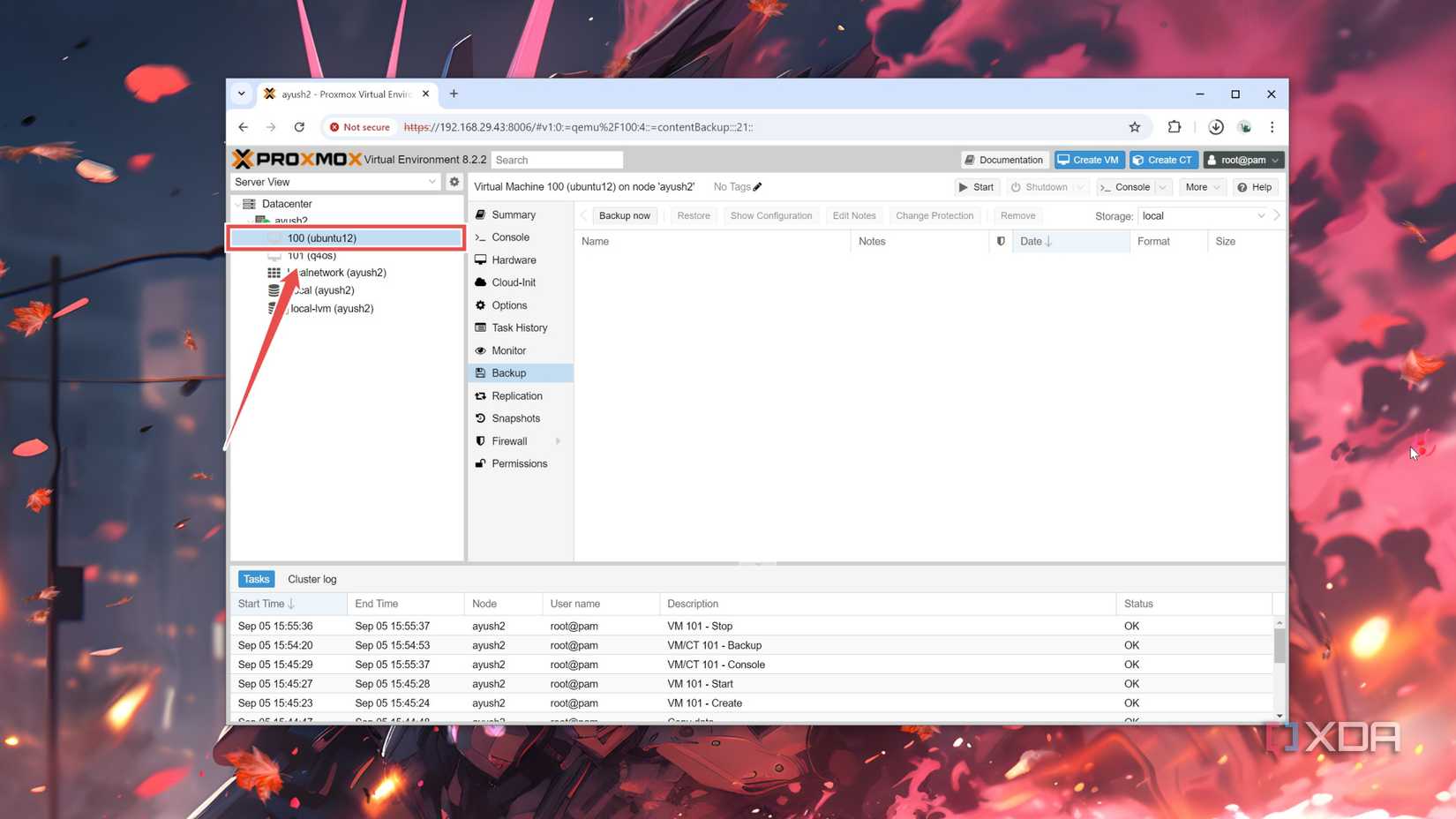Open the browser extensions icon
The width and height of the screenshot is (1456, 819).
click(x=1174, y=127)
